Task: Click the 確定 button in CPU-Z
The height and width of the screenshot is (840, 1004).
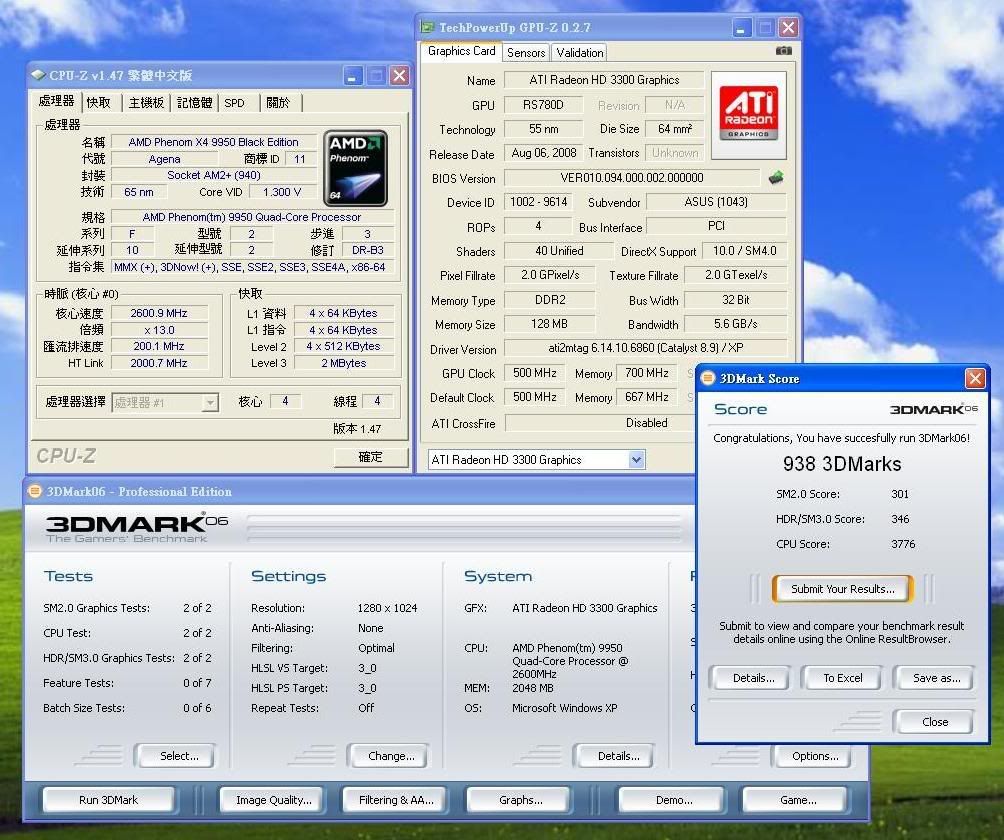Action: [370, 457]
